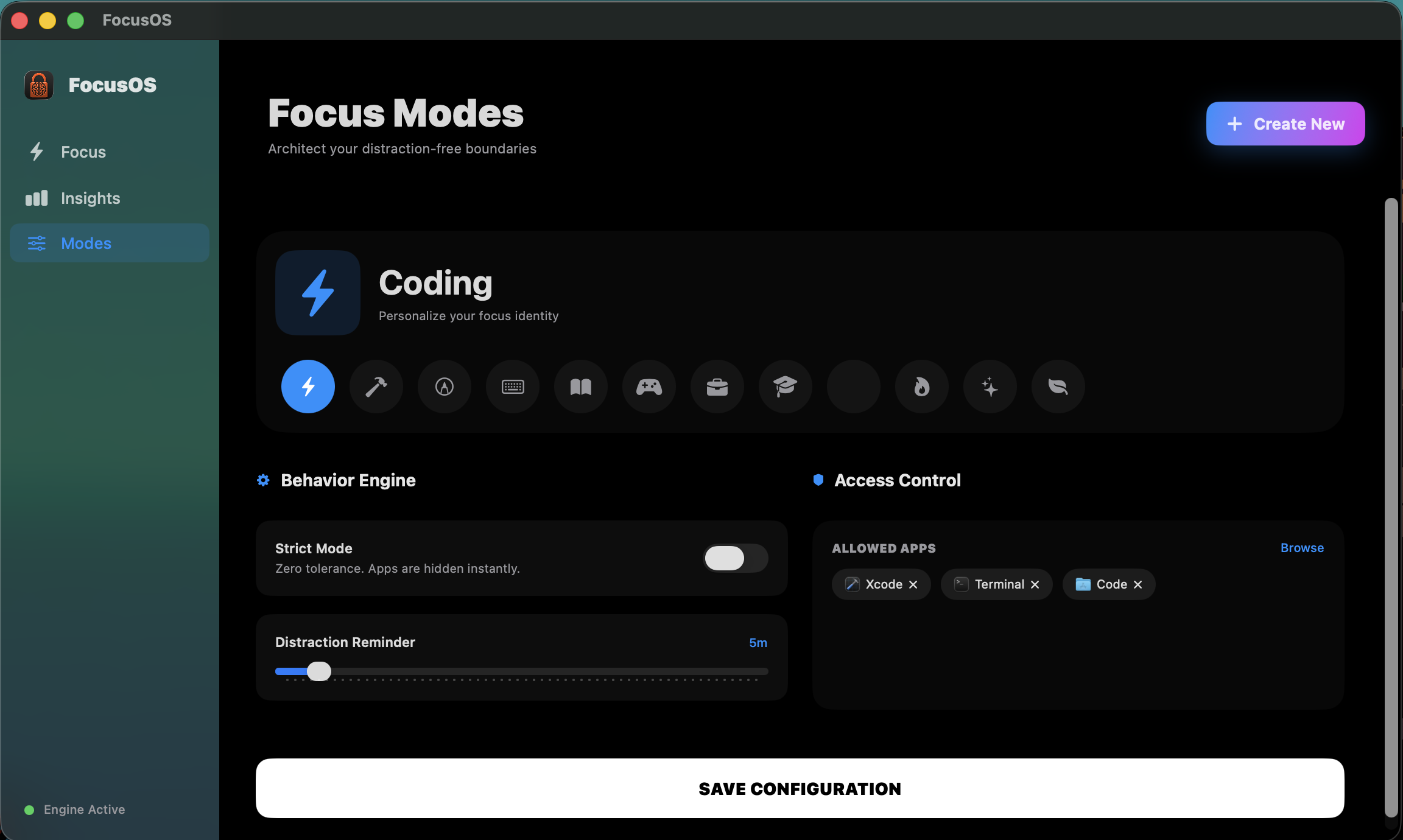The image size is (1403, 840).
Task: Open the Focus sidebar section
Action: [110, 152]
